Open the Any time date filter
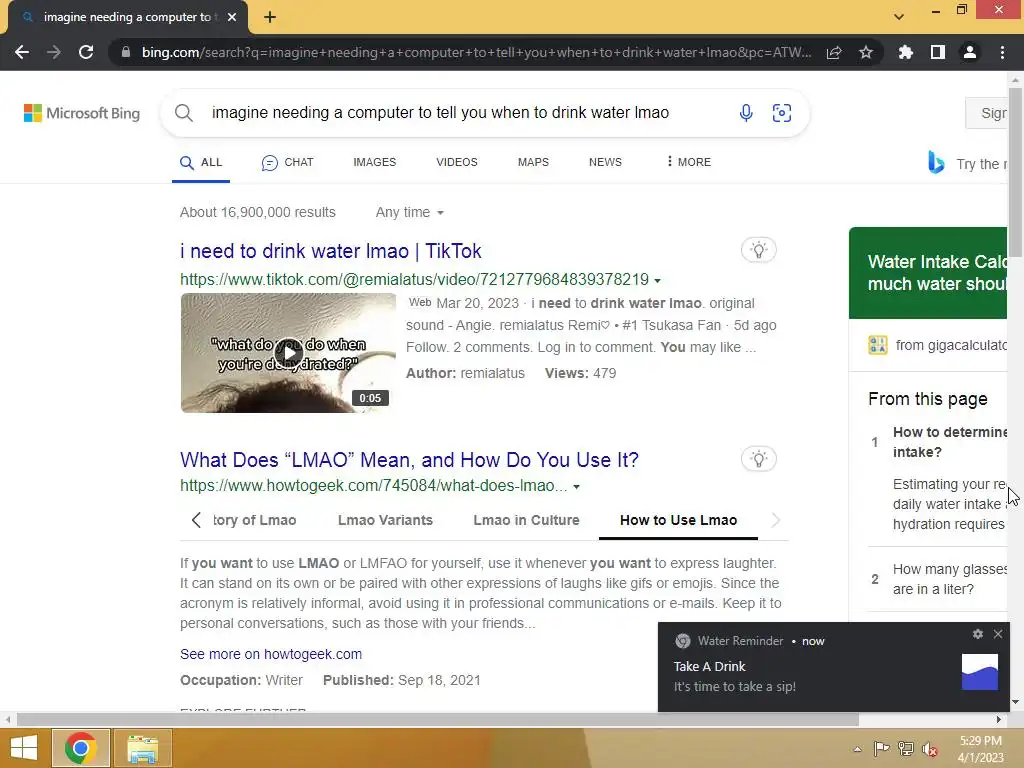Screen dimensions: 1024x768 (x=409, y=212)
